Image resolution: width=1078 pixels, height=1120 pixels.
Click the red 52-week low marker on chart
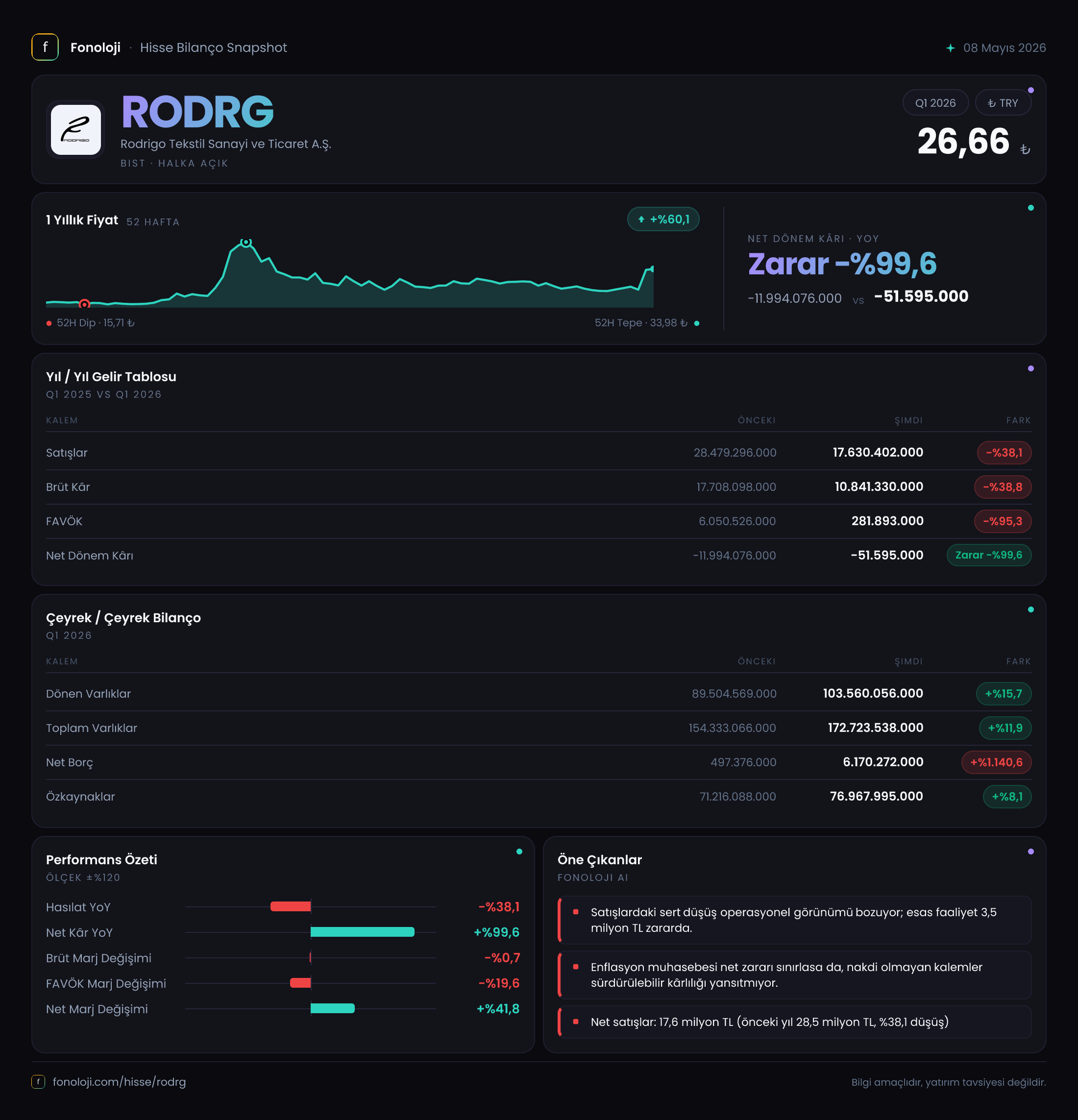85,304
